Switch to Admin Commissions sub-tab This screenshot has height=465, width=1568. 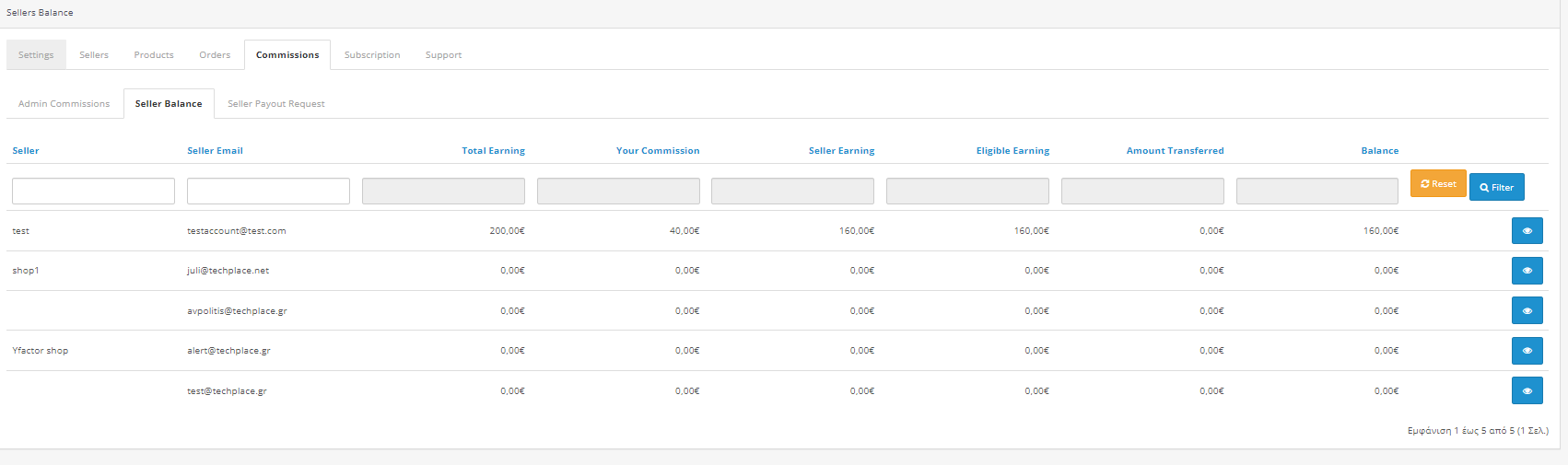[x=64, y=103]
